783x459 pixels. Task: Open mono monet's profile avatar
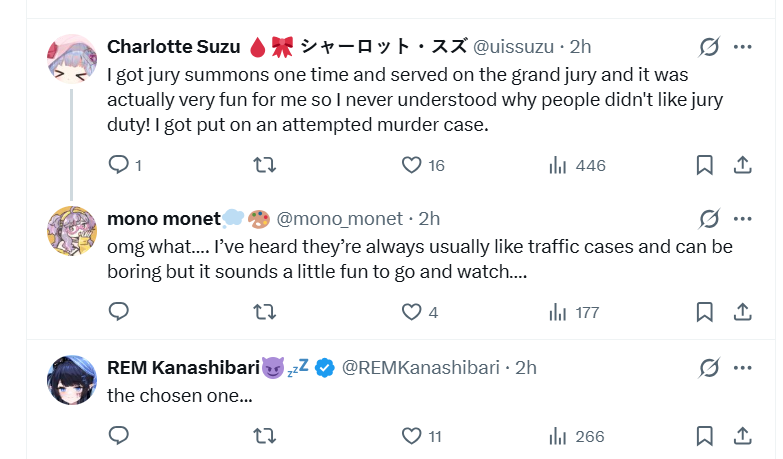pyautogui.click(x=72, y=231)
